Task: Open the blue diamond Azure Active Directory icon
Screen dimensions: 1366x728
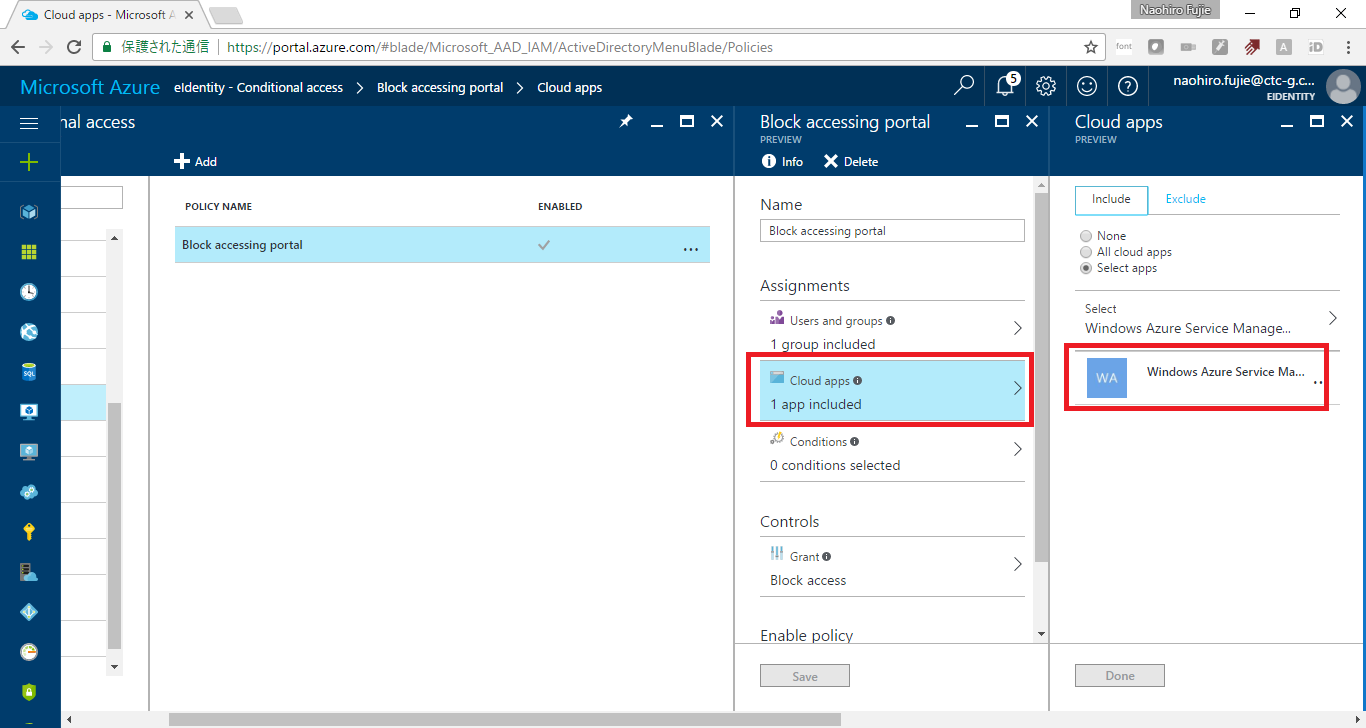Action: click(29, 612)
